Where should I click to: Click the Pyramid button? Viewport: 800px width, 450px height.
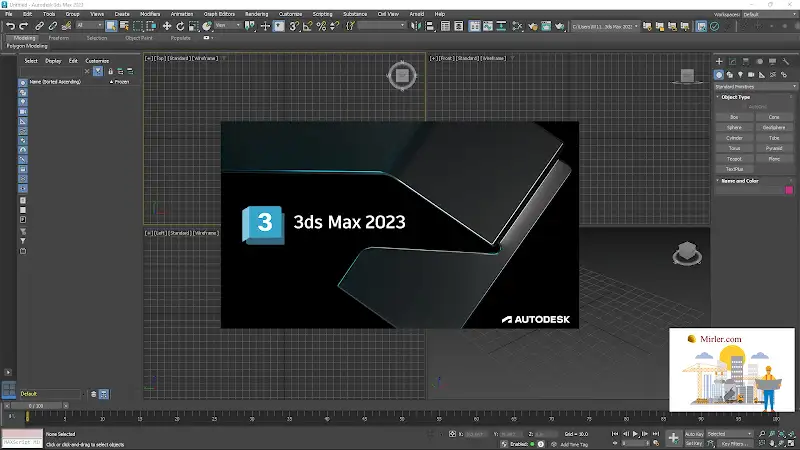click(774, 148)
